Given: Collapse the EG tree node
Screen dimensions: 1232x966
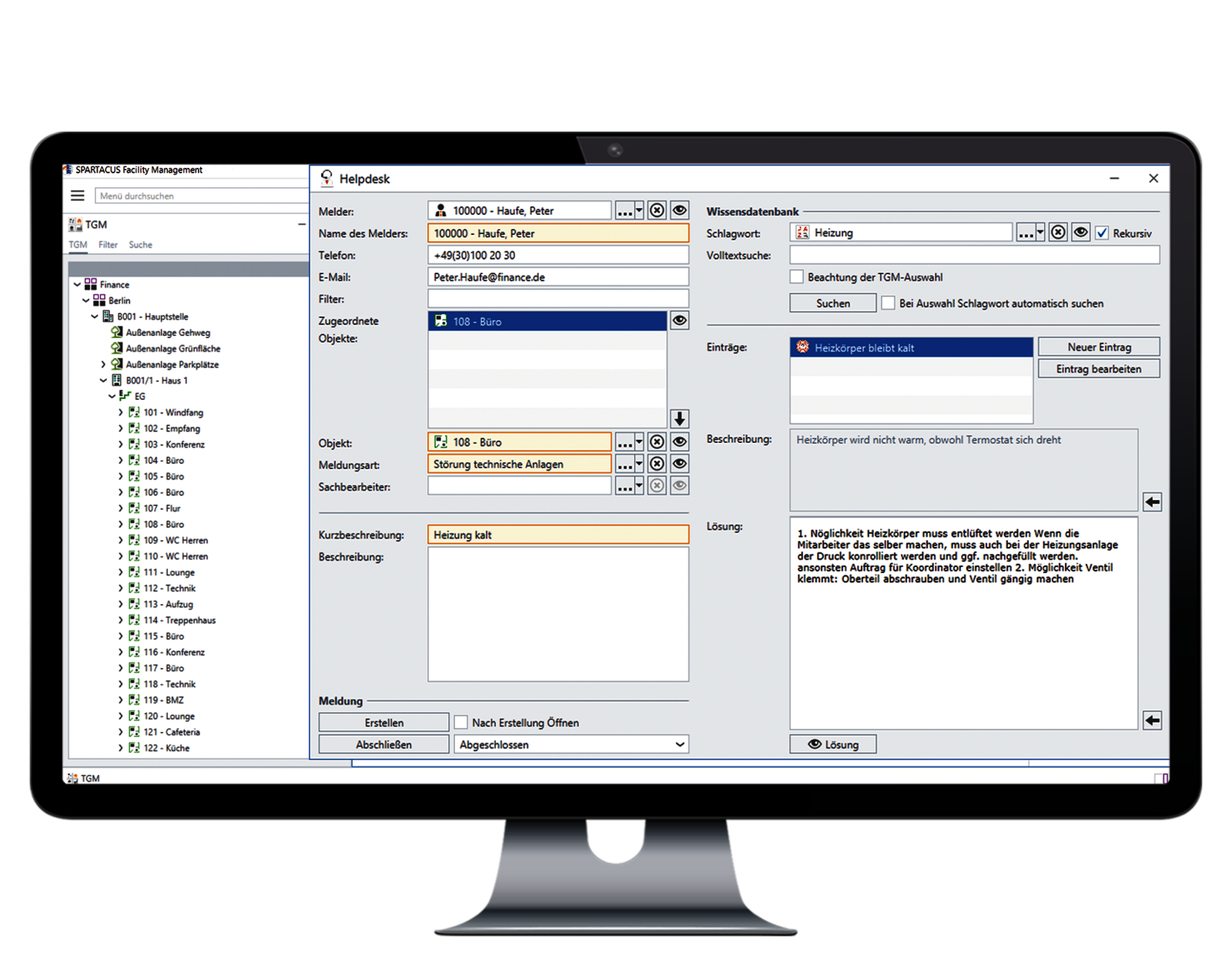Looking at the screenshot, I should 112,396.
